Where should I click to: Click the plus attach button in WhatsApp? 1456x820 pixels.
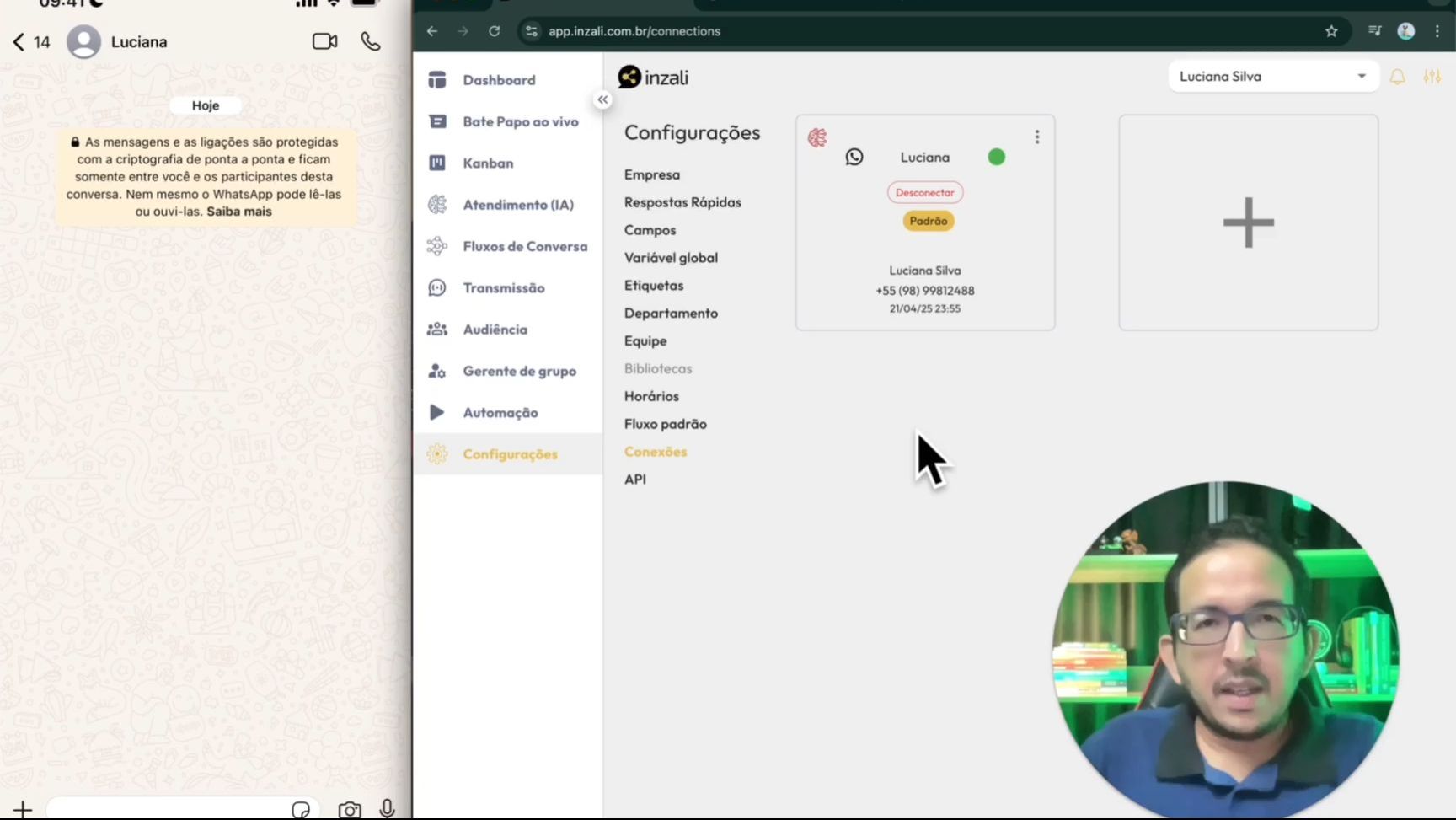pyautogui.click(x=23, y=810)
